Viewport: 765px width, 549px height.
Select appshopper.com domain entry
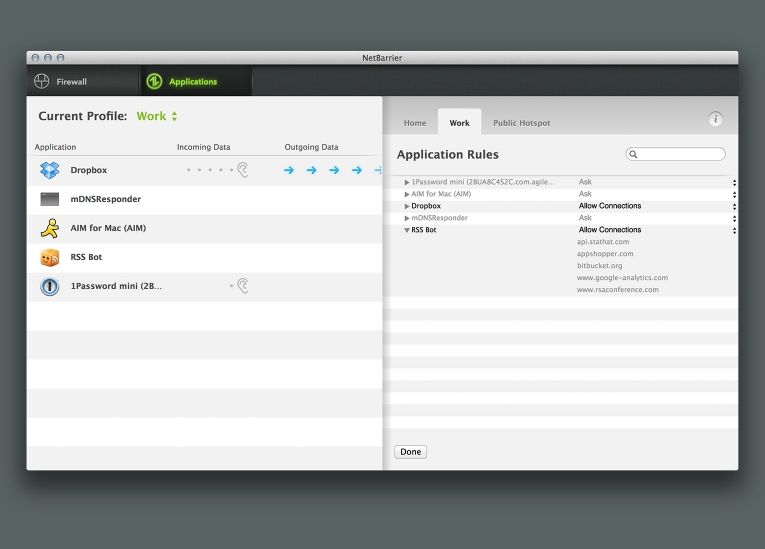pyautogui.click(x=605, y=254)
